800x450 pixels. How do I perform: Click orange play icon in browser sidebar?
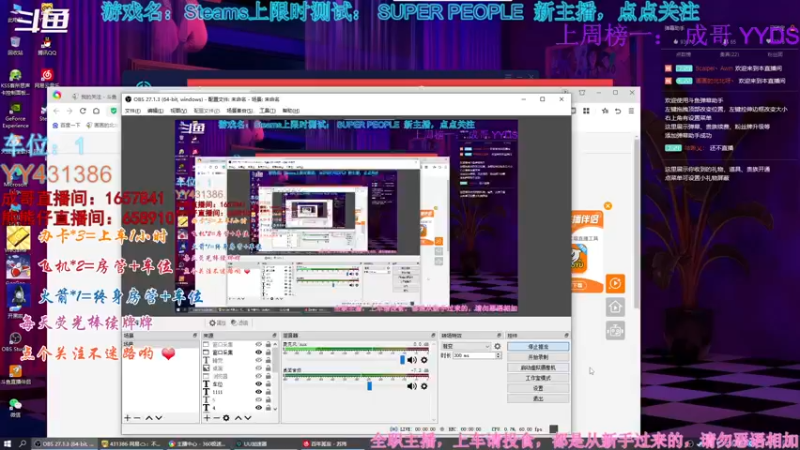[x=615, y=284]
